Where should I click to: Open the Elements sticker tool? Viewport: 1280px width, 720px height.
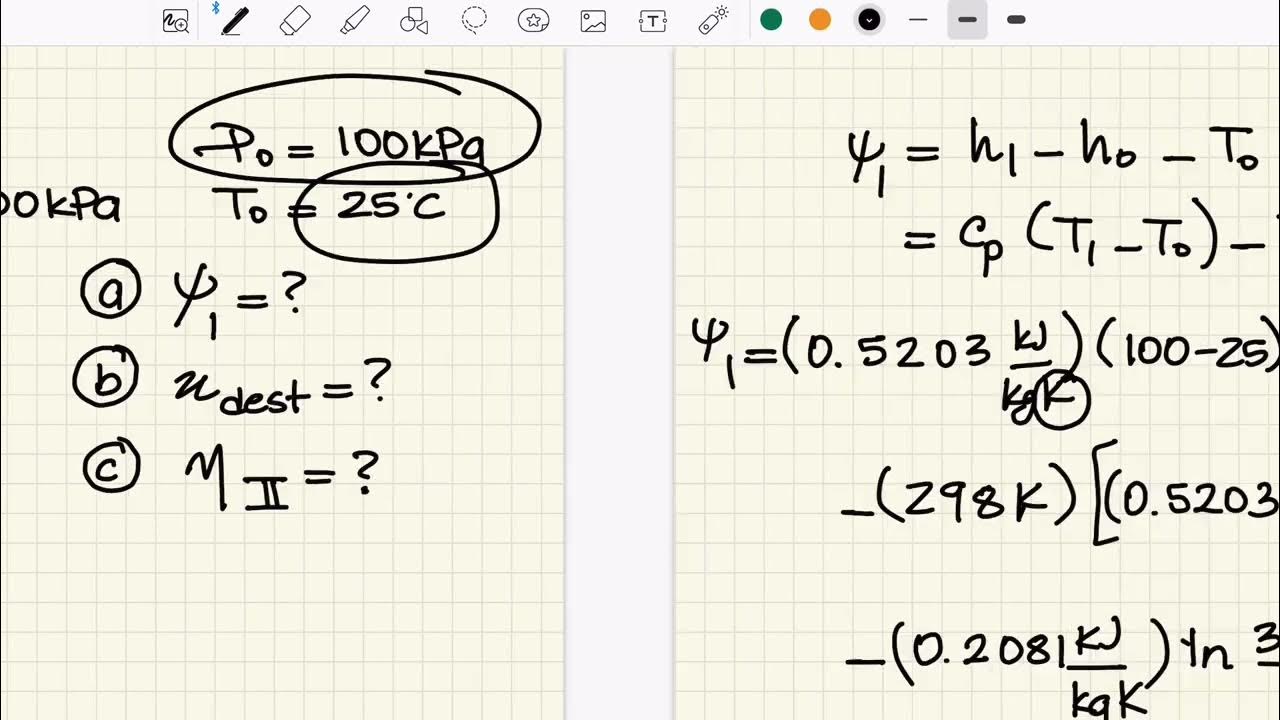534,20
